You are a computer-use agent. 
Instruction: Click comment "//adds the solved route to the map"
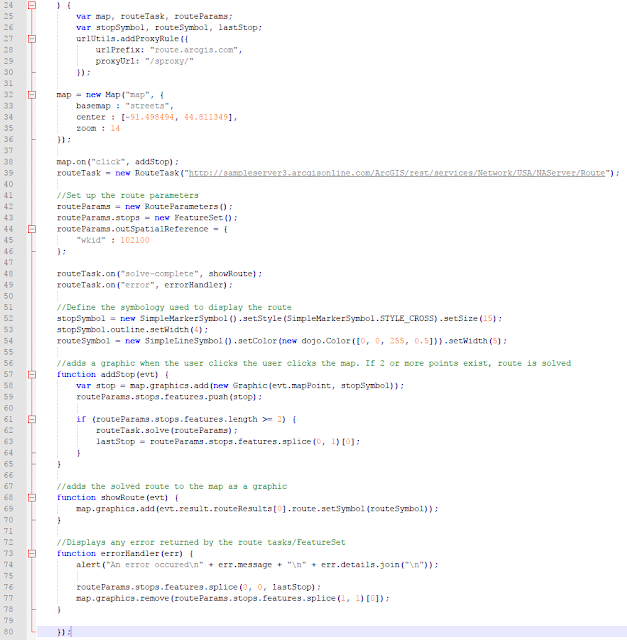coord(172,487)
